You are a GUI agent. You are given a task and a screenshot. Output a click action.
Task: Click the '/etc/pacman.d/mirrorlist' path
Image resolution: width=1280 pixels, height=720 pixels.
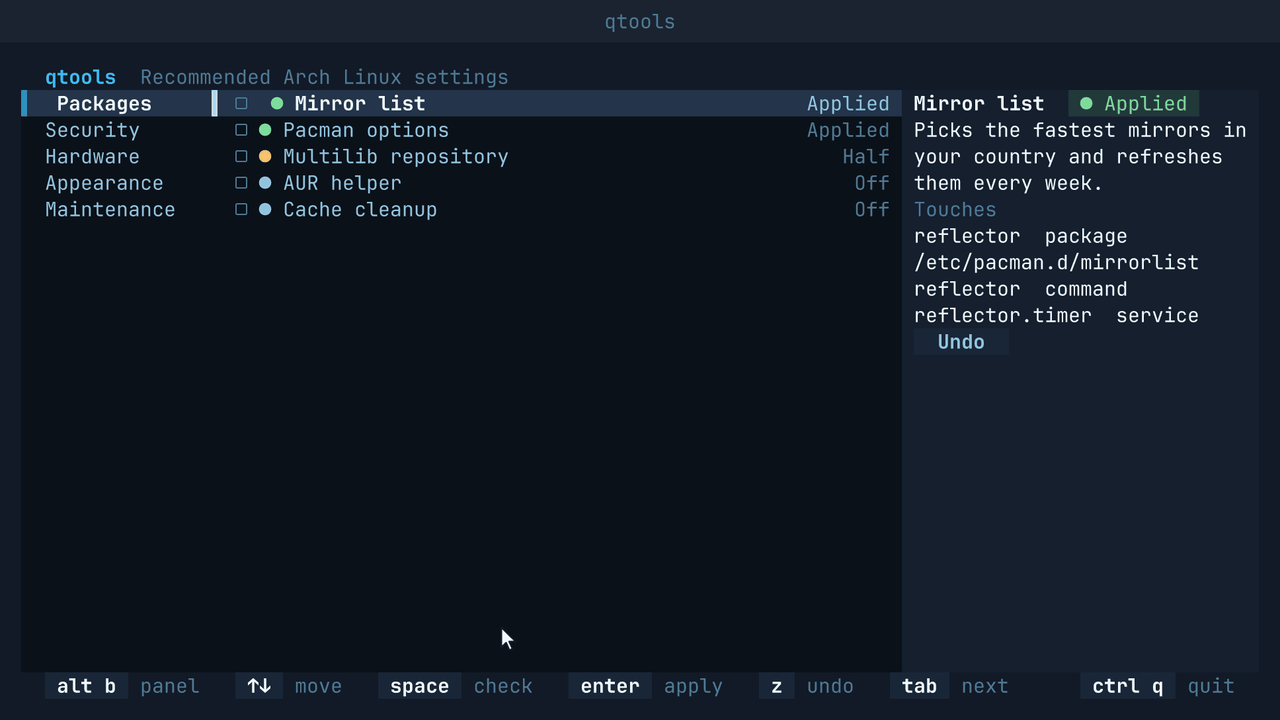1057,263
